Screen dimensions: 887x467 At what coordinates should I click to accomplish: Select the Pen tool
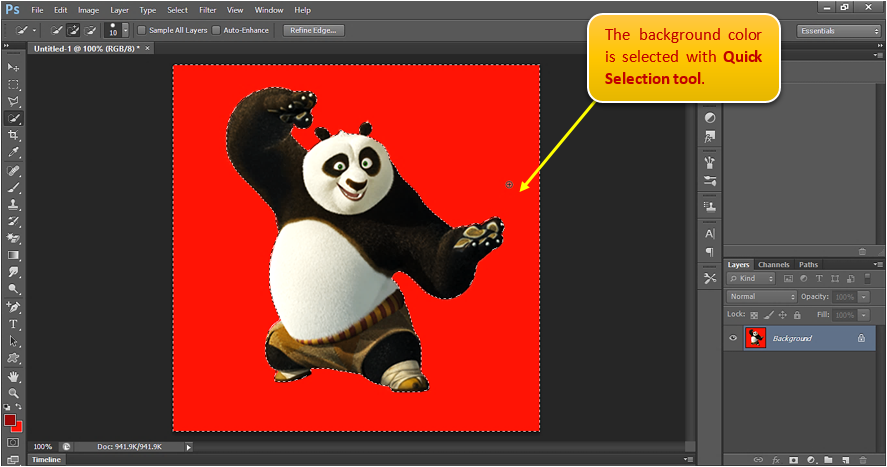coord(13,307)
